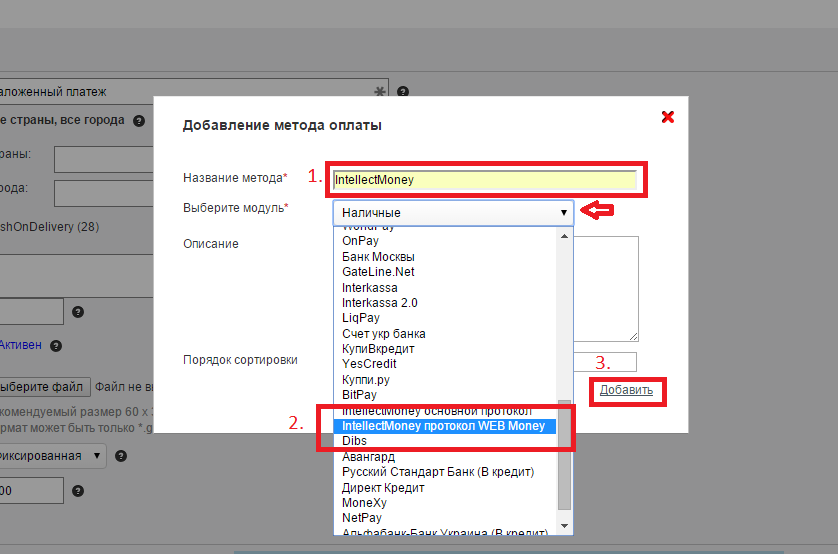
Task: Open the 'Наличные' module dropdown
Action: tap(453, 212)
